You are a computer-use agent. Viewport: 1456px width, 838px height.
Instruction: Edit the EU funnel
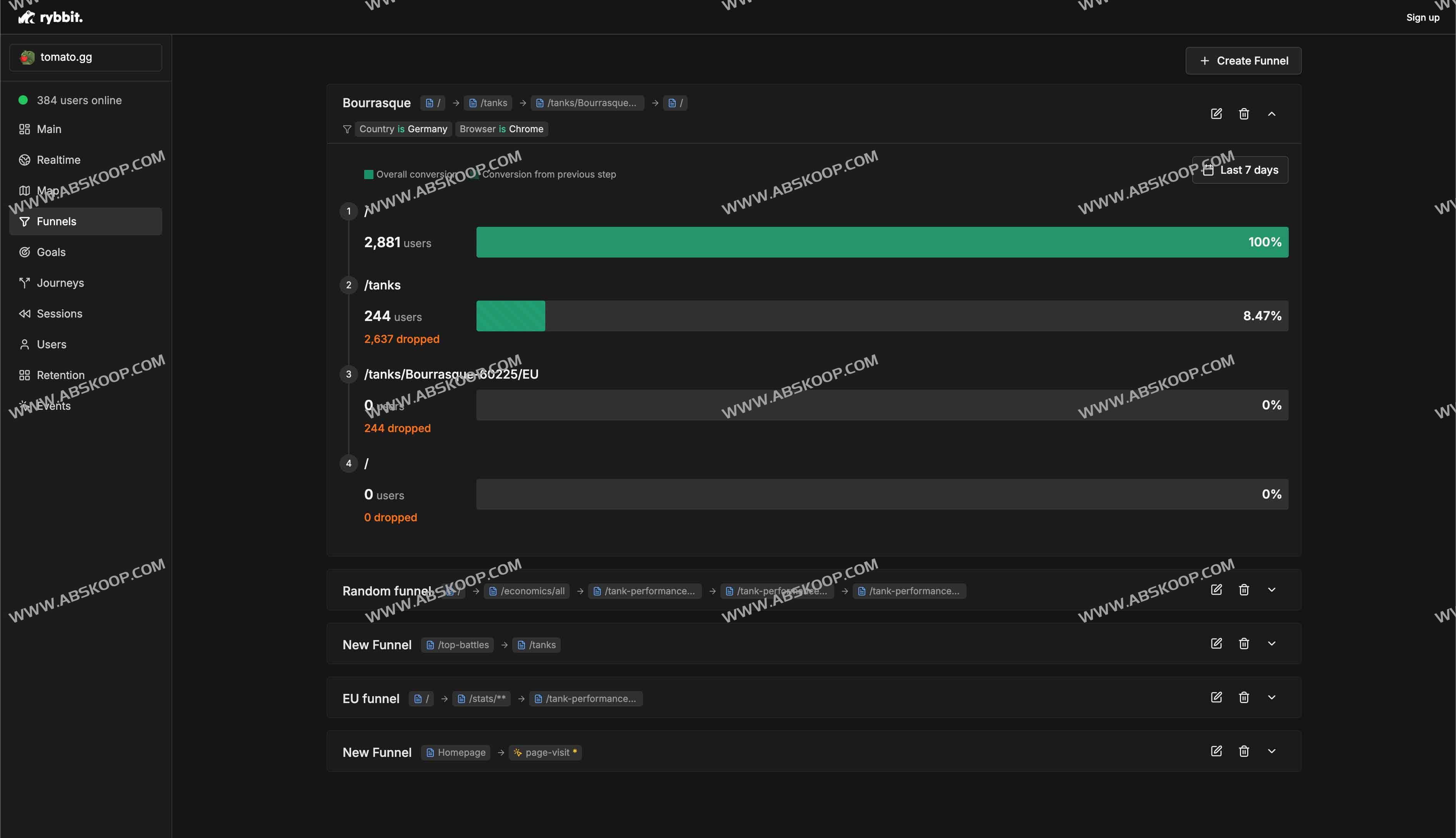pyautogui.click(x=1216, y=697)
